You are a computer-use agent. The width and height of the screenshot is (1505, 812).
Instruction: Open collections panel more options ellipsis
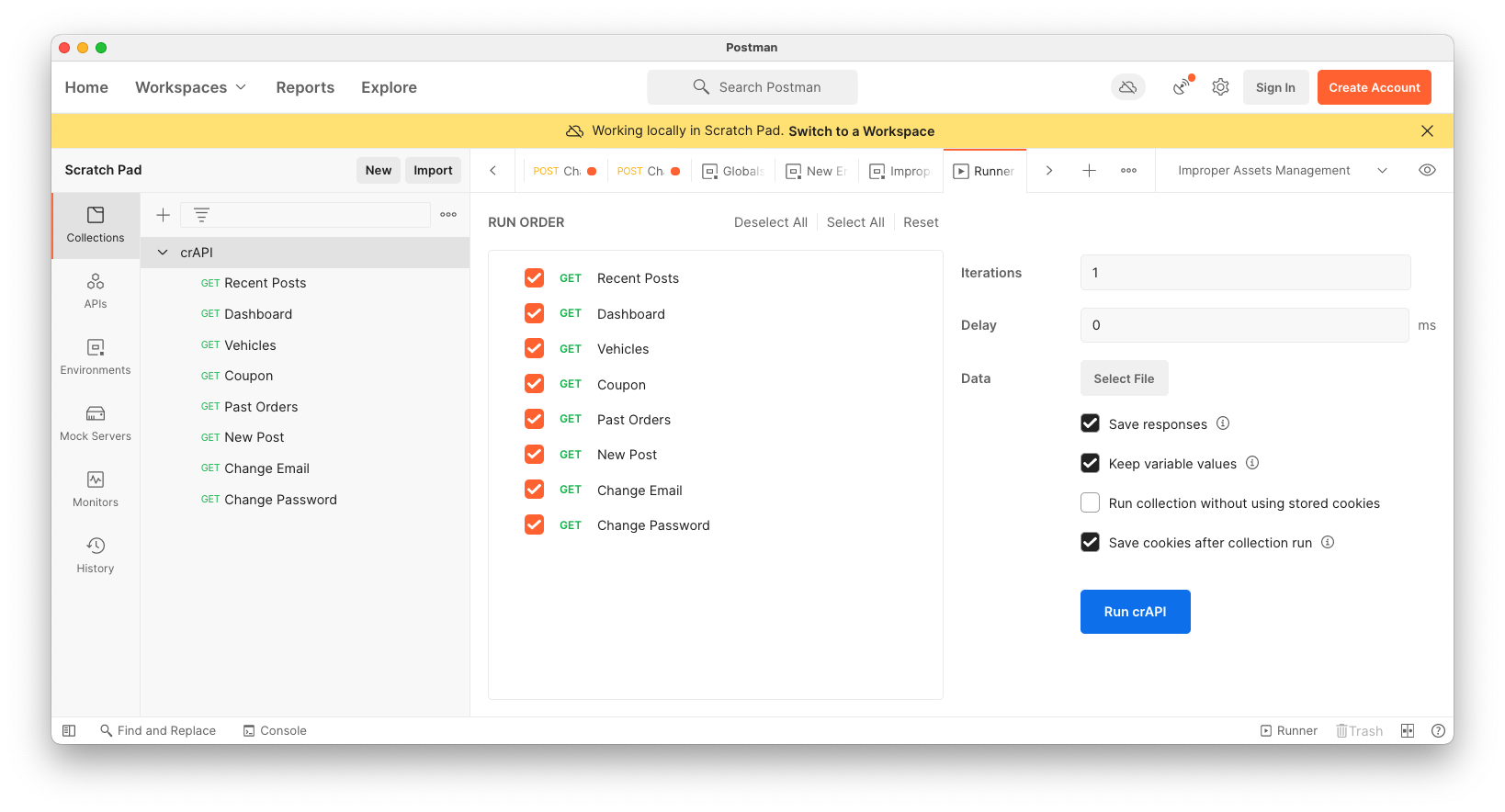(448, 215)
